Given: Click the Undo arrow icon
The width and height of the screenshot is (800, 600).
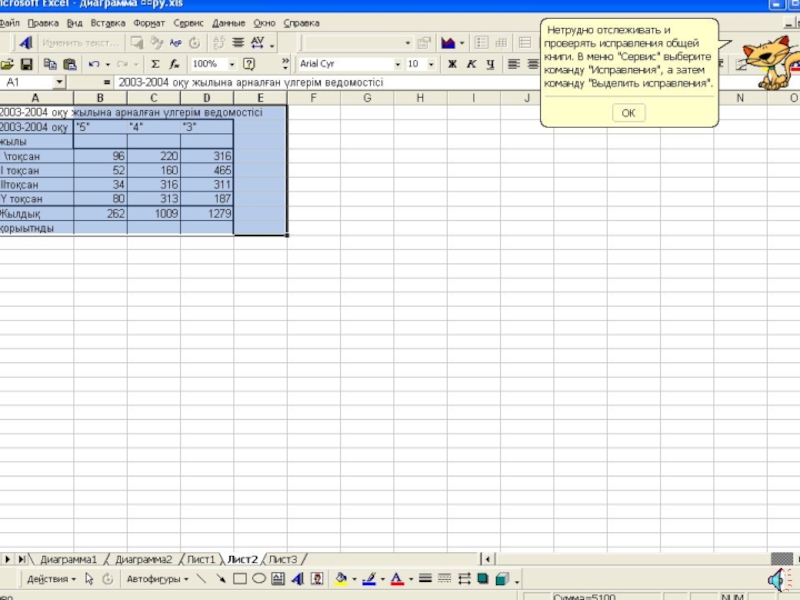Looking at the screenshot, I should pyautogui.click(x=93, y=64).
